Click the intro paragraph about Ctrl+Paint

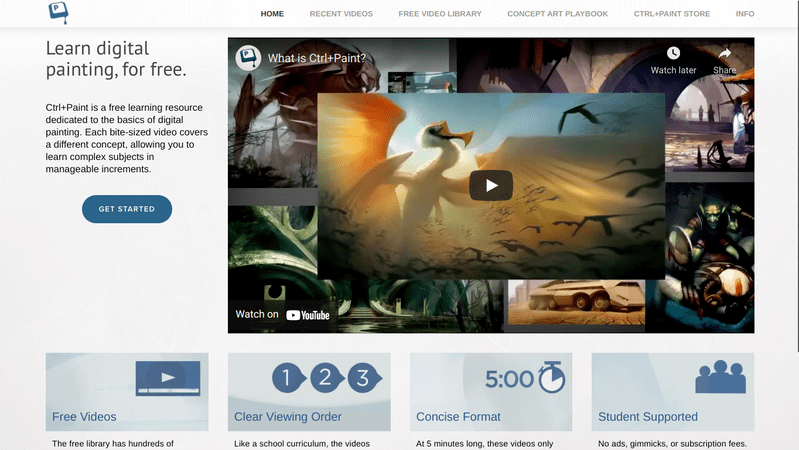127,138
